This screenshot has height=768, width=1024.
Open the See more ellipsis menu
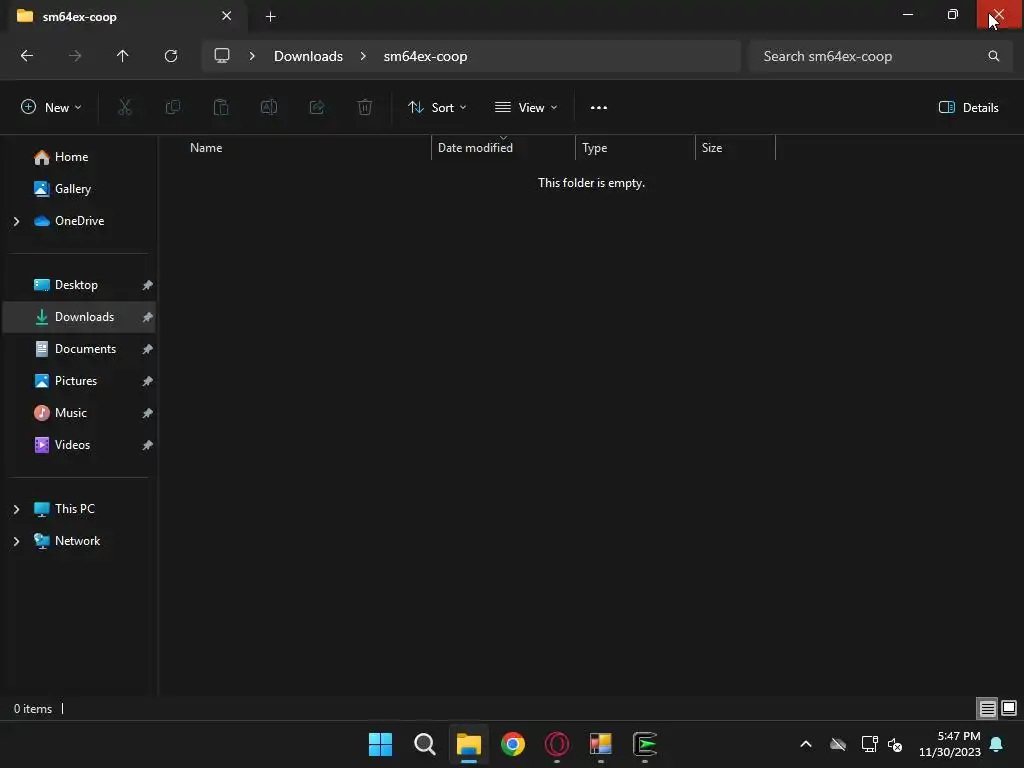pos(599,108)
